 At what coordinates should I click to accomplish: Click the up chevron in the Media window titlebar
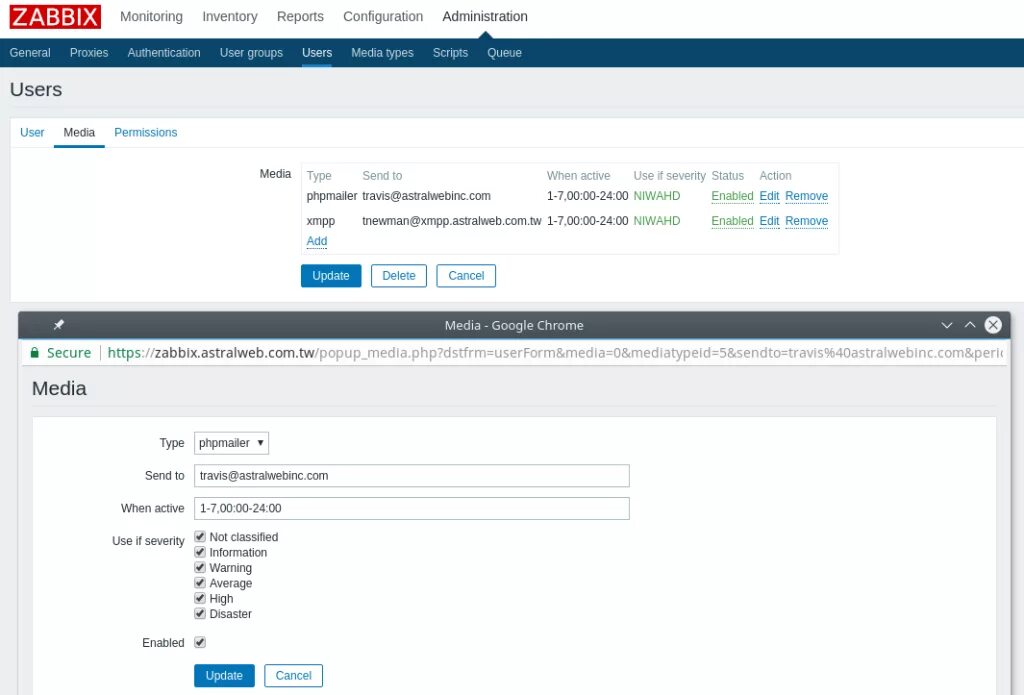pos(970,325)
